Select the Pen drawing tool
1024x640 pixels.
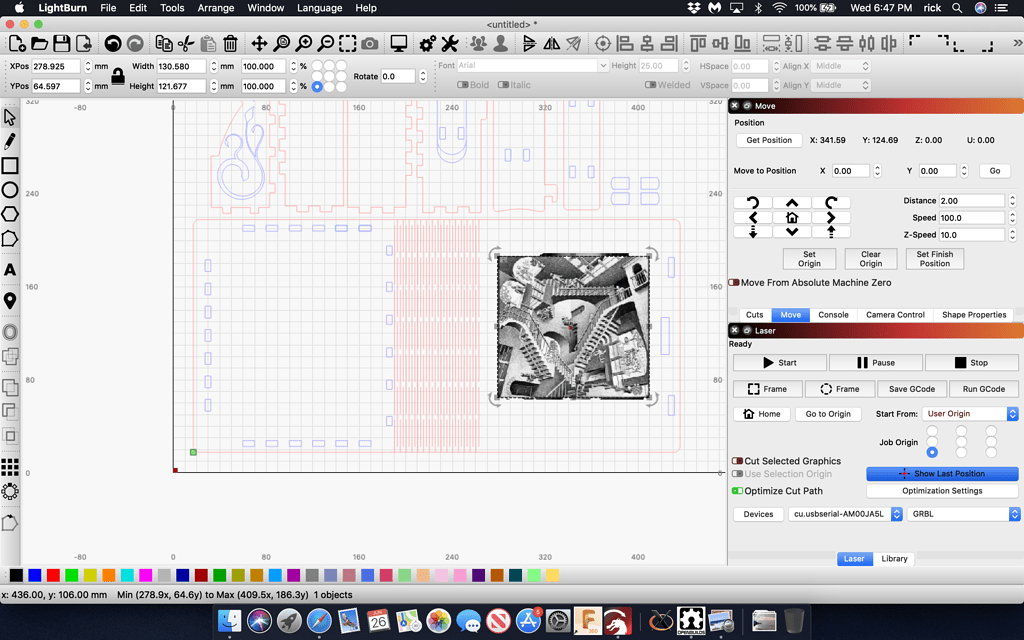click(x=12, y=141)
